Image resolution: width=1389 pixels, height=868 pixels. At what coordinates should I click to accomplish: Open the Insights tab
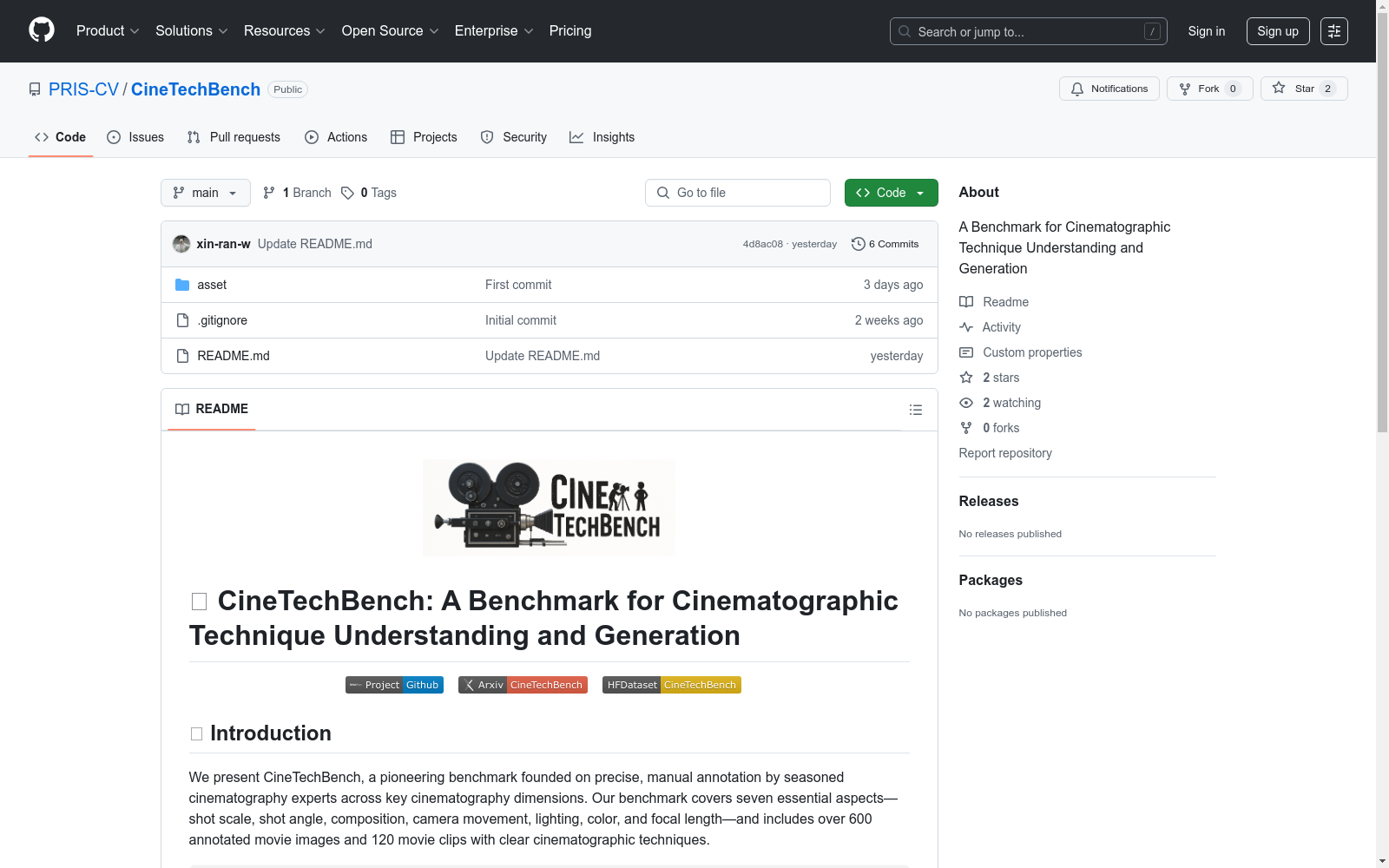tap(602, 137)
